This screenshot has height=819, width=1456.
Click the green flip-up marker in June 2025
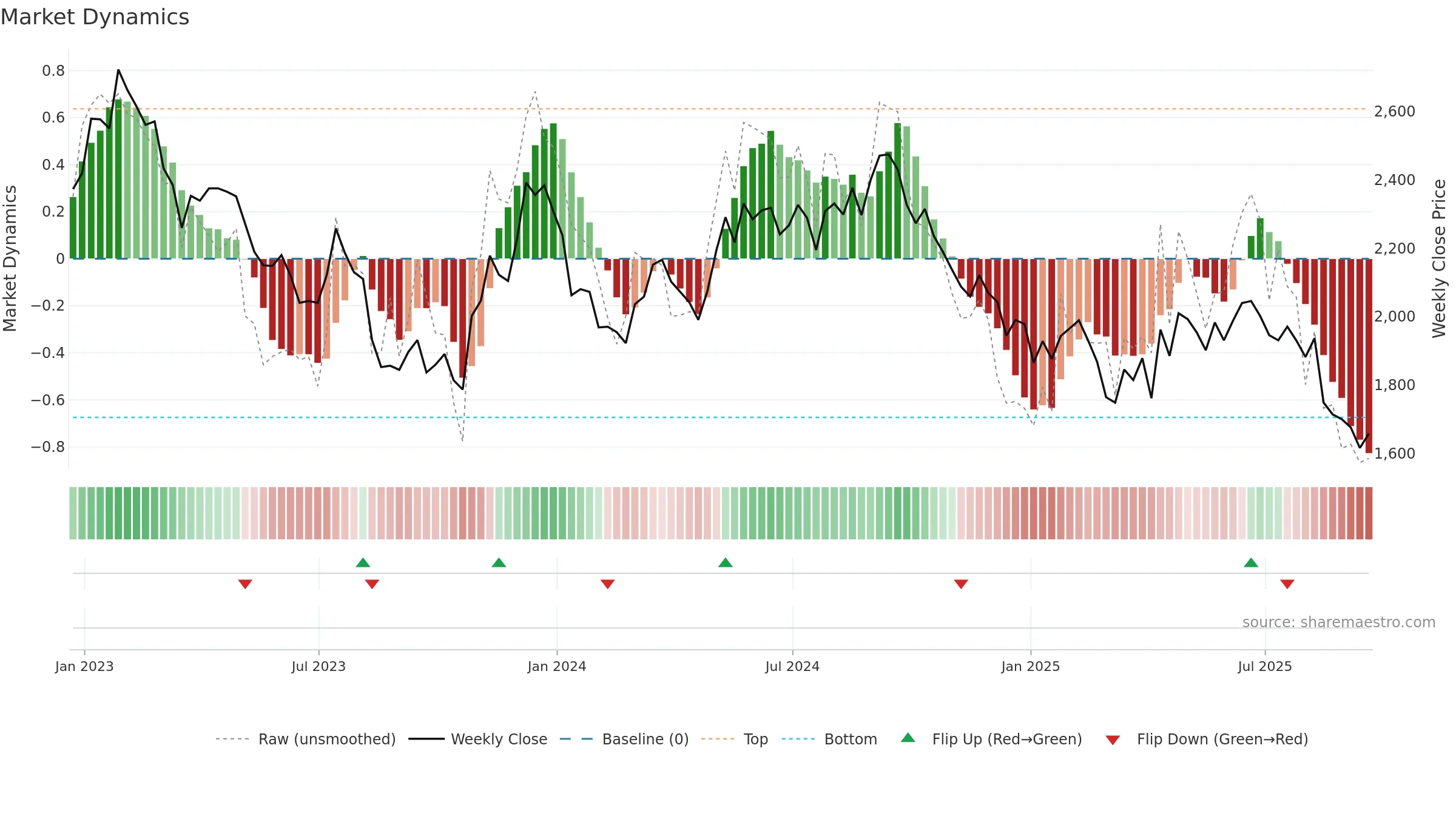tap(1250, 562)
